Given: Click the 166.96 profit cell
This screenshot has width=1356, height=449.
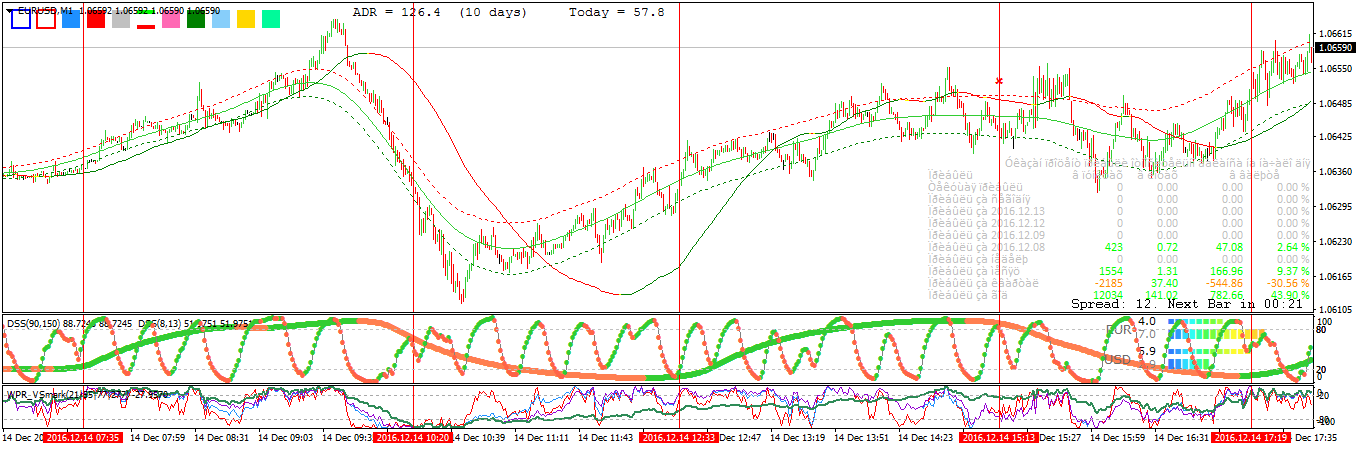Looking at the screenshot, I should tap(1225, 271).
